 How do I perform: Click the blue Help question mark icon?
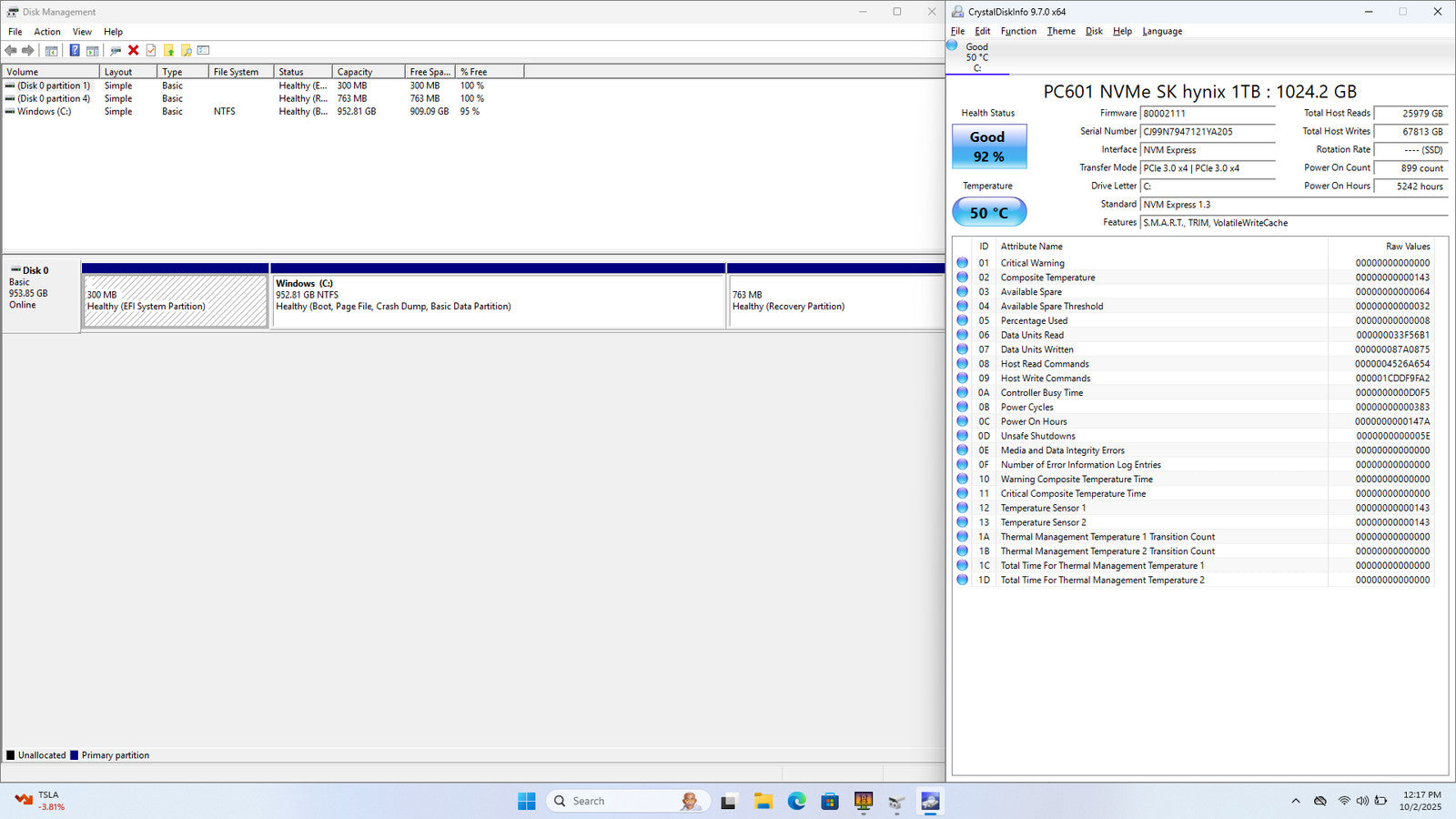click(75, 51)
